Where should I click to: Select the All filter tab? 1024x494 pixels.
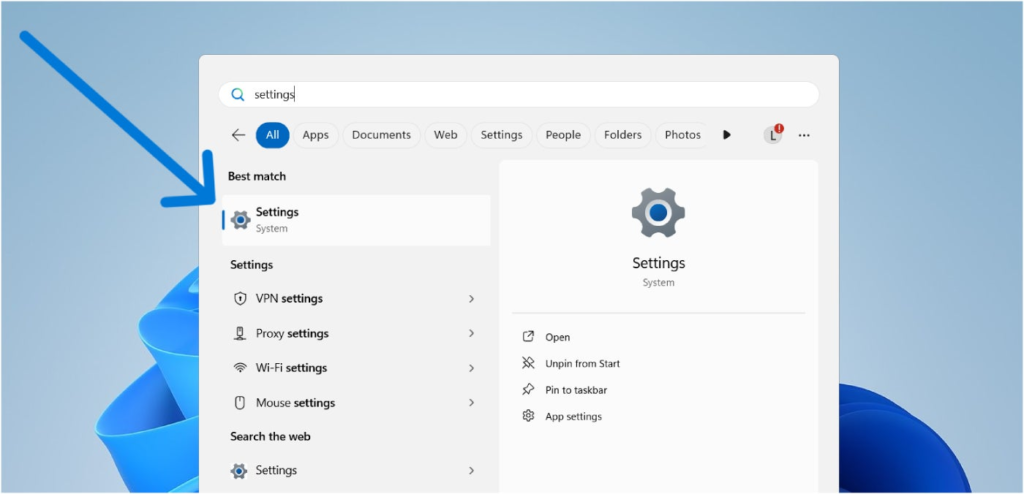click(x=272, y=135)
